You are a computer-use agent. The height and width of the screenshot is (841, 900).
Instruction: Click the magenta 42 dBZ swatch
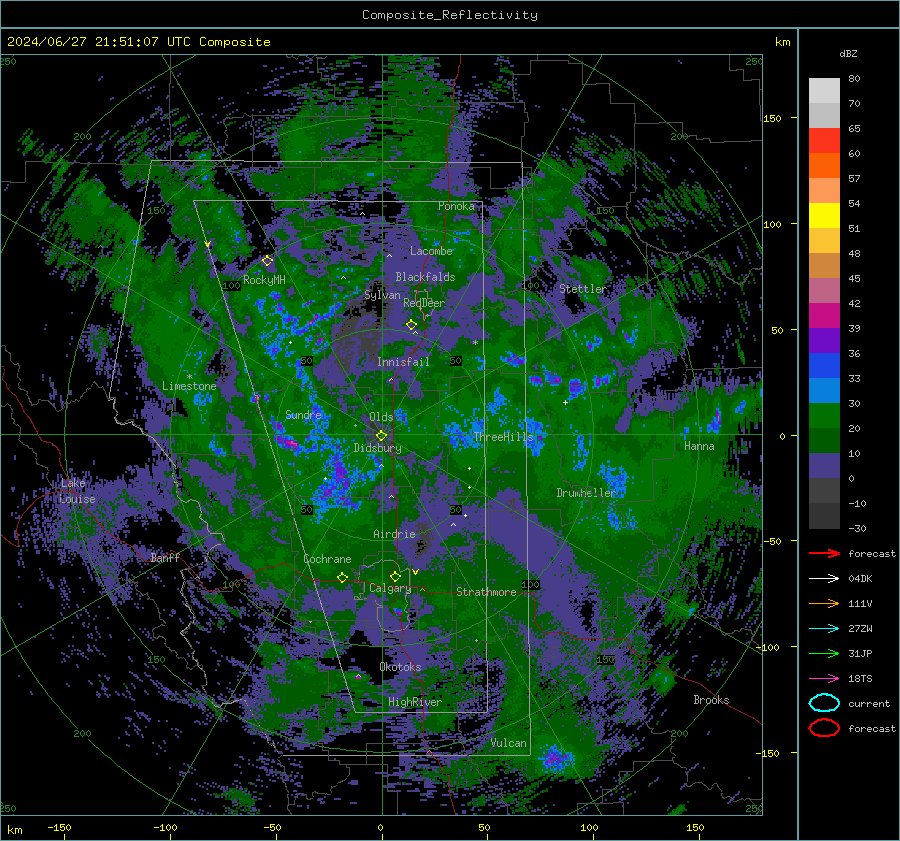coord(824,316)
